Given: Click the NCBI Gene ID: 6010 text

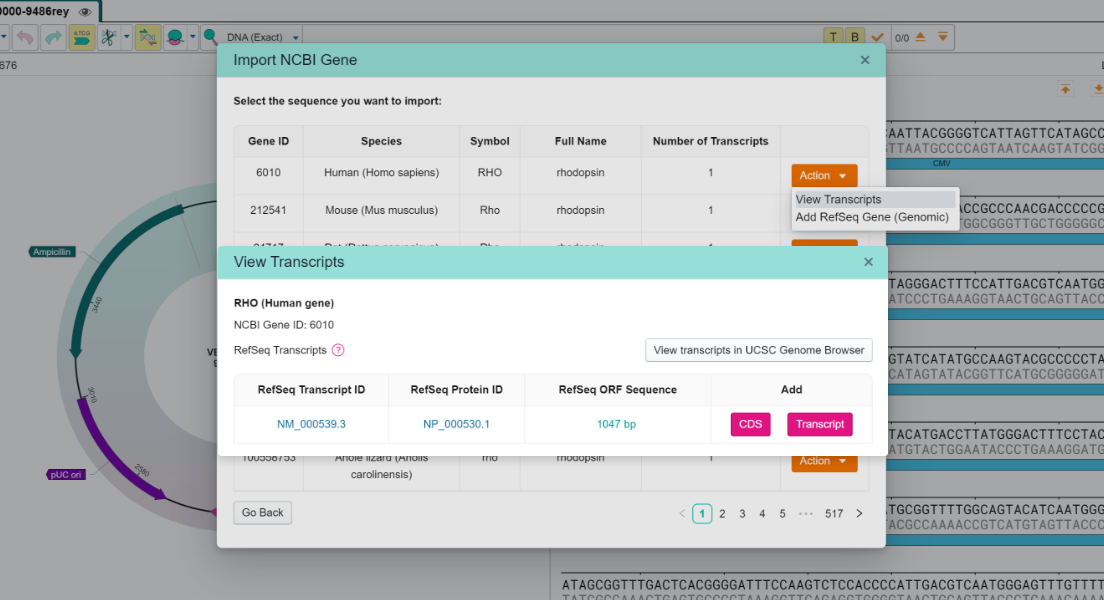Looking at the screenshot, I should [x=284, y=325].
